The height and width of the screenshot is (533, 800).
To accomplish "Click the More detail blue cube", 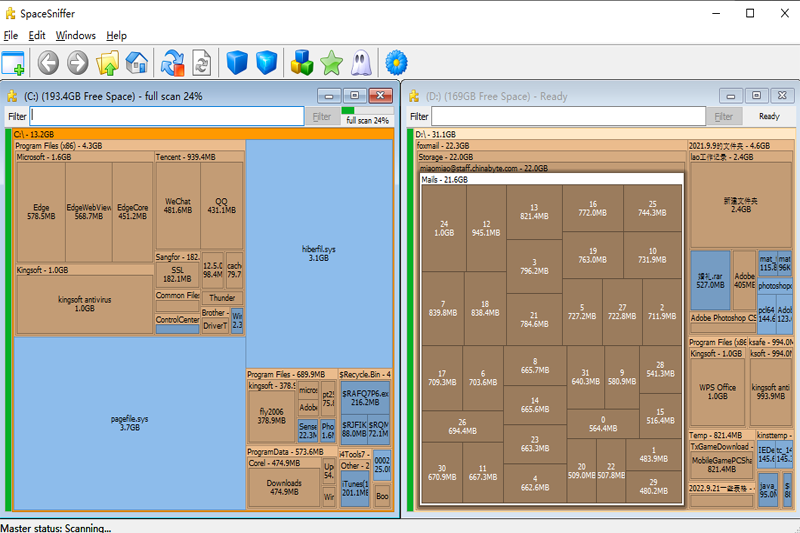I will [266, 63].
